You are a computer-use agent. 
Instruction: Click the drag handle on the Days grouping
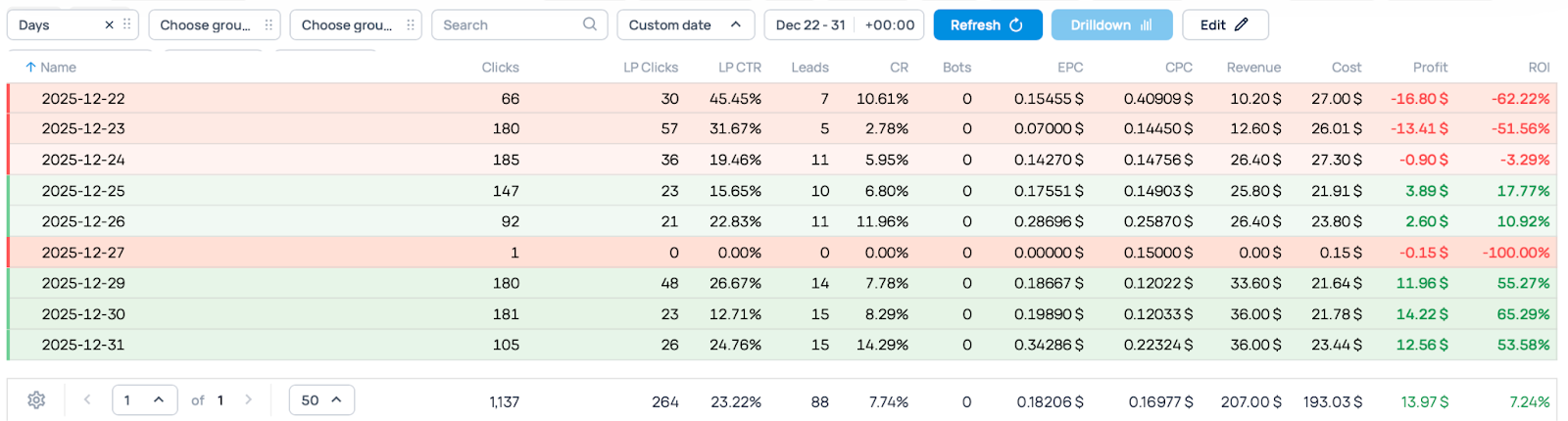[126, 25]
